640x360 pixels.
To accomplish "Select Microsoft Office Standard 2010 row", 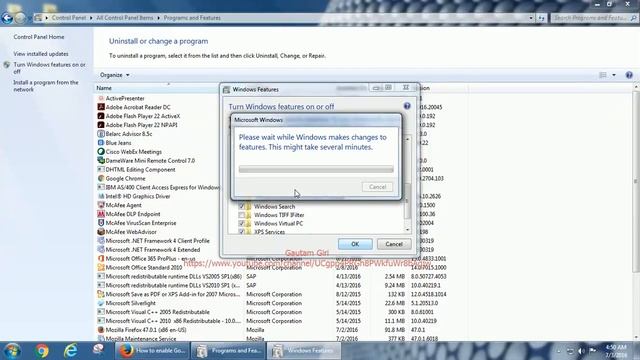I will pyautogui.click(x=272, y=267).
